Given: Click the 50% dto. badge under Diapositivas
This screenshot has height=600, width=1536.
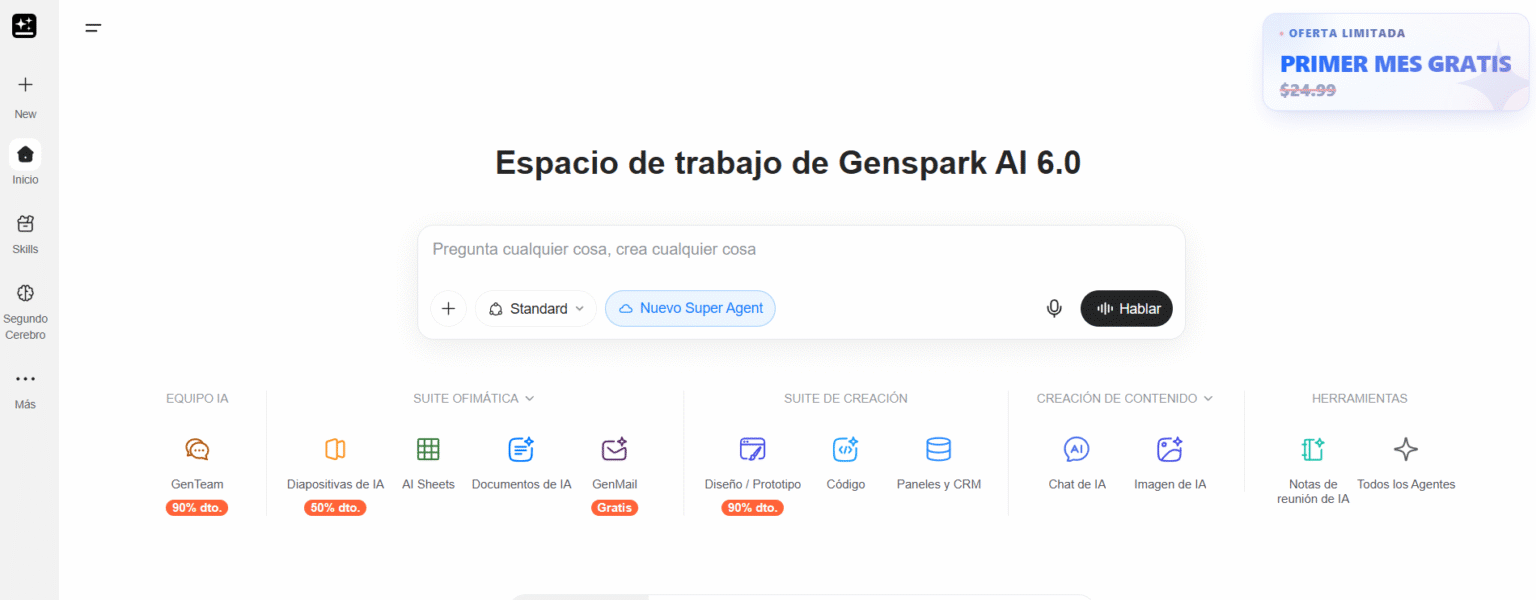Looking at the screenshot, I should pyautogui.click(x=335, y=508).
